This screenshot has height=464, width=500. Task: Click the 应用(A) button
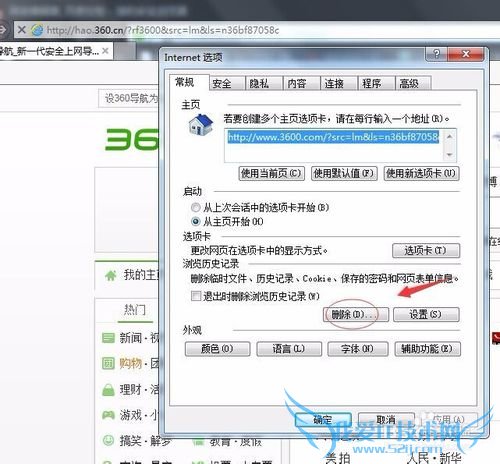pyautogui.click(x=449, y=420)
